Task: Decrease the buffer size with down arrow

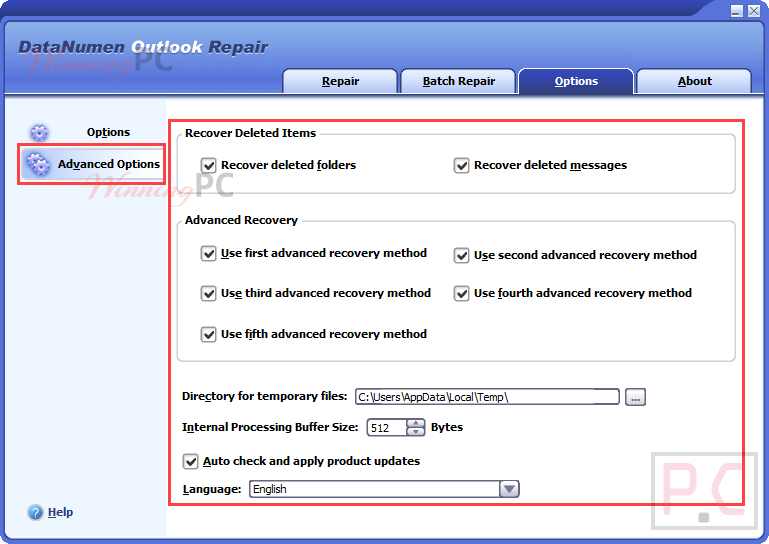Action: 415,432
